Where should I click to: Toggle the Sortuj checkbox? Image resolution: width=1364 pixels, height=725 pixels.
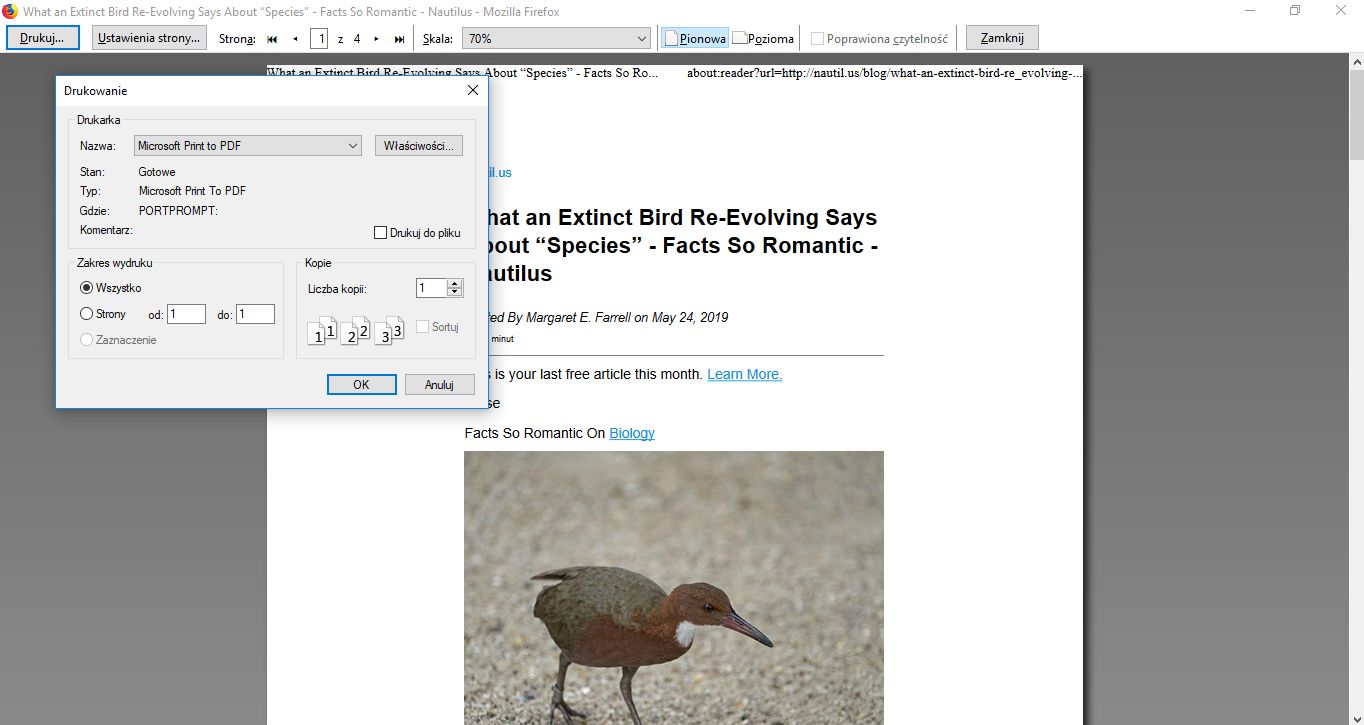[422, 327]
